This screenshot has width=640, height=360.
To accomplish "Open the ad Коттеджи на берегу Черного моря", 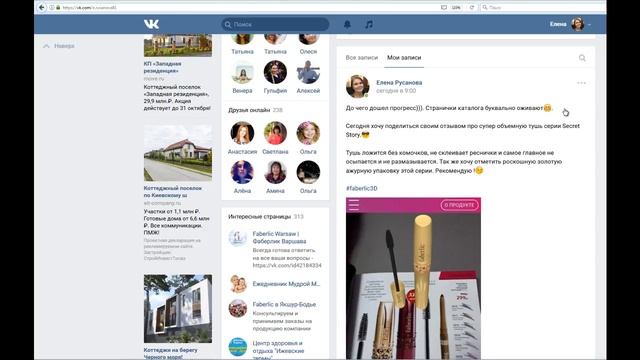I will point(171,353).
